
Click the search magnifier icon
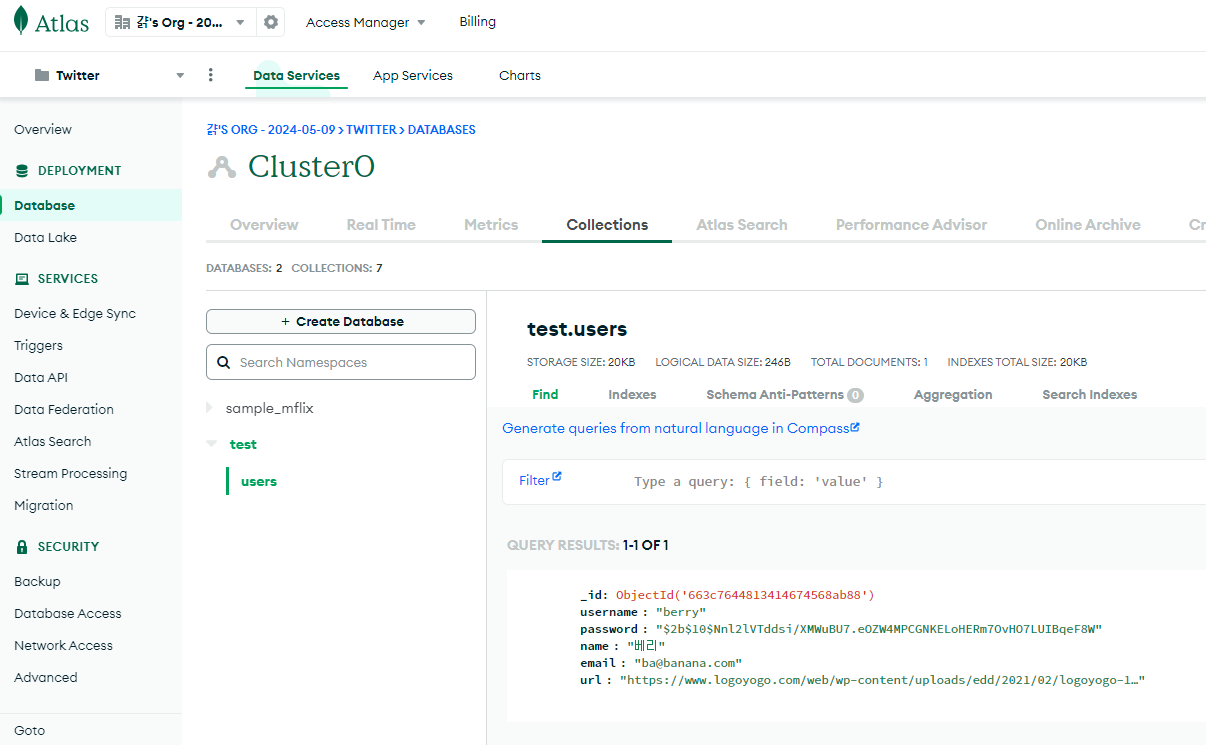(x=225, y=362)
